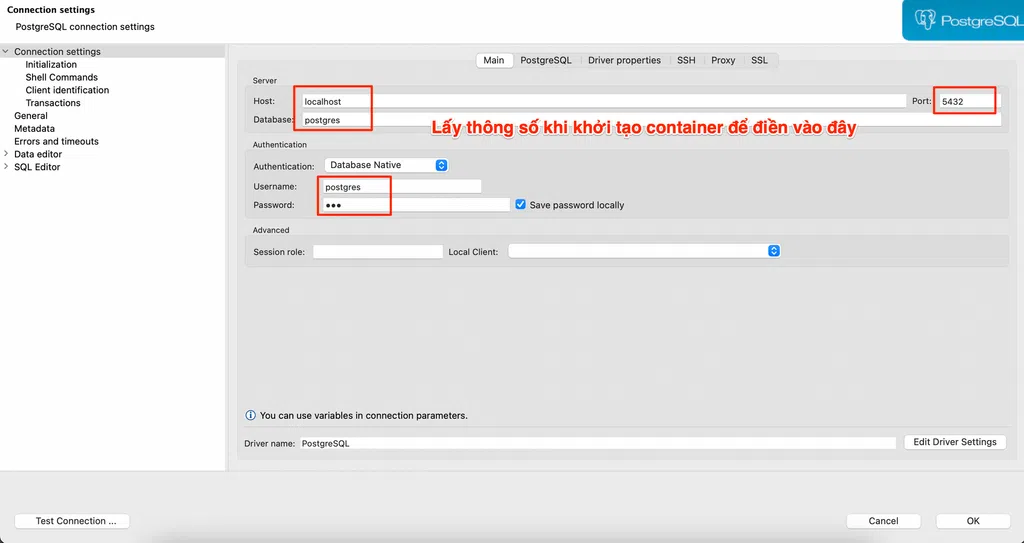Click the Database input field
Viewport: 1024px width, 543px height.
coord(650,120)
